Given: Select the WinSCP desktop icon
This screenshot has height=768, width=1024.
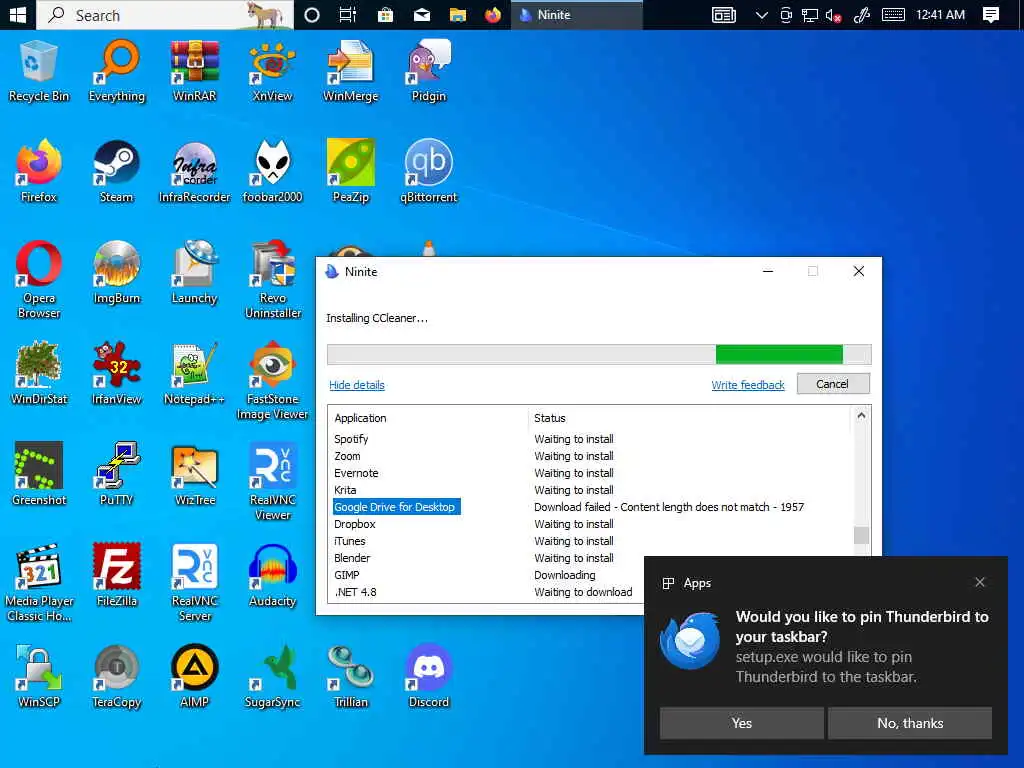Looking at the screenshot, I should click(x=39, y=677).
